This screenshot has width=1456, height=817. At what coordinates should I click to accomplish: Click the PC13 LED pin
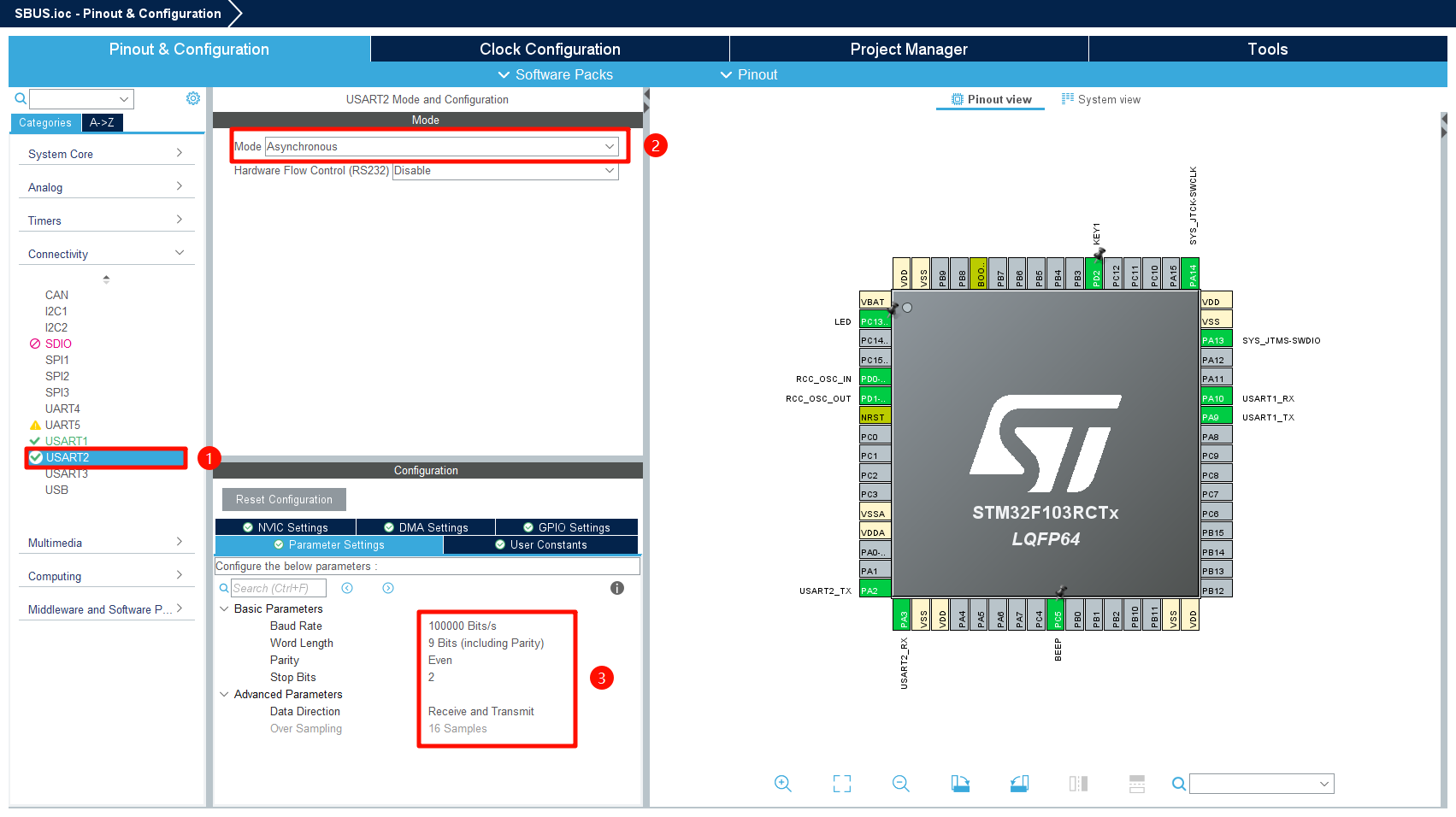pos(875,321)
